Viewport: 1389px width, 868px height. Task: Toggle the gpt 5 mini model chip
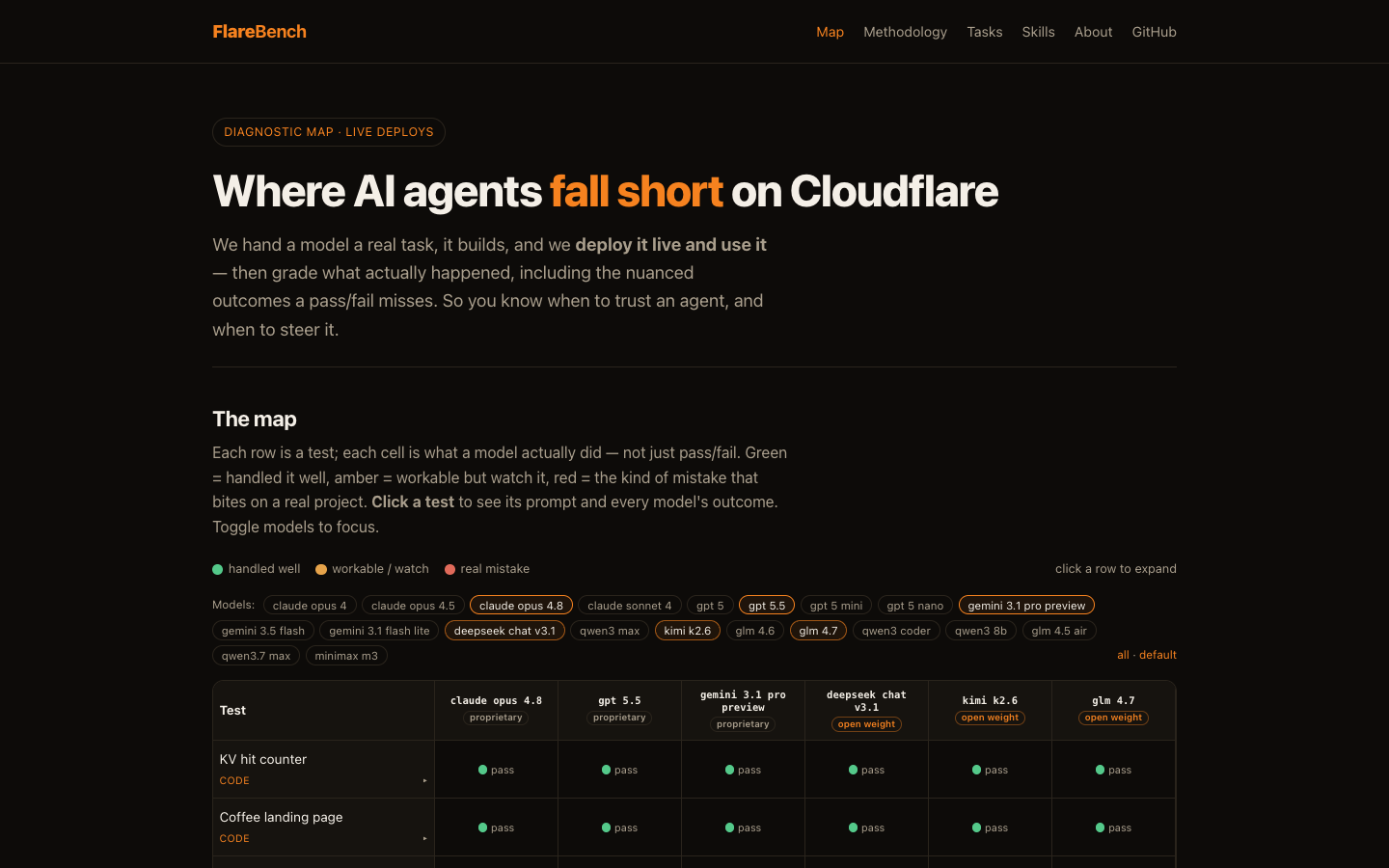pyautogui.click(x=836, y=606)
